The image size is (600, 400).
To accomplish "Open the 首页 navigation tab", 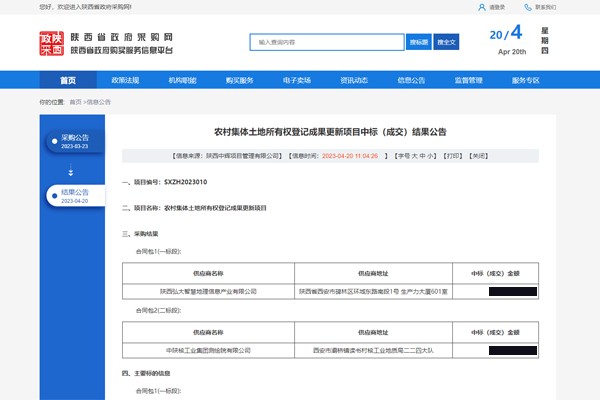I will point(68,80).
